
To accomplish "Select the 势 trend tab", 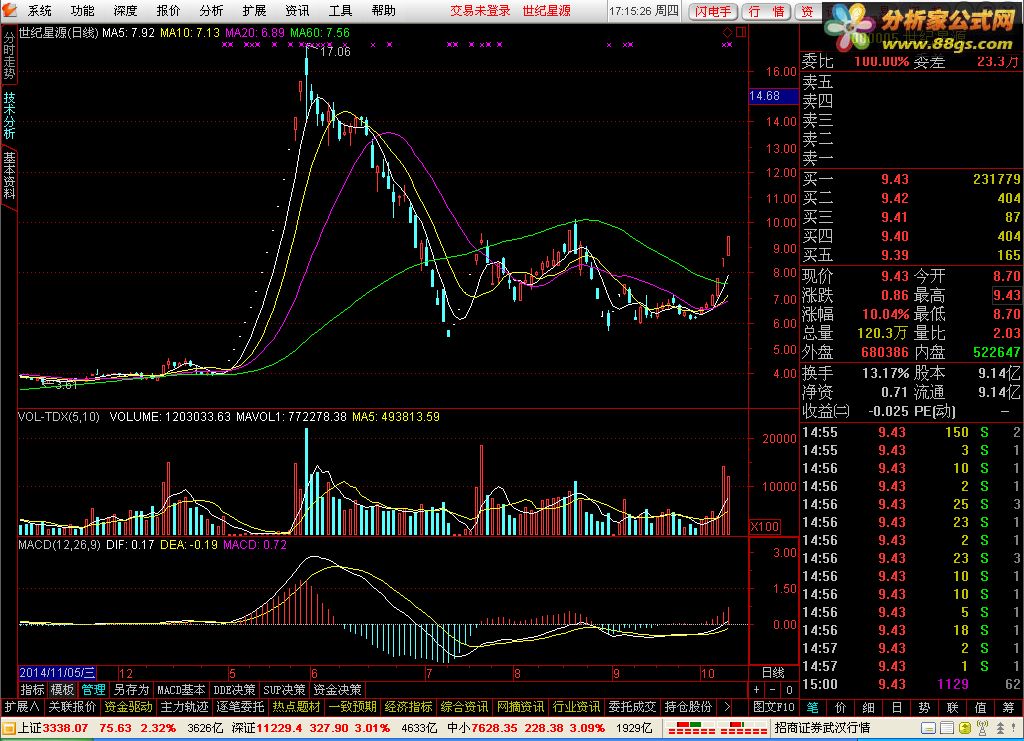I will [x=924, y=707].
